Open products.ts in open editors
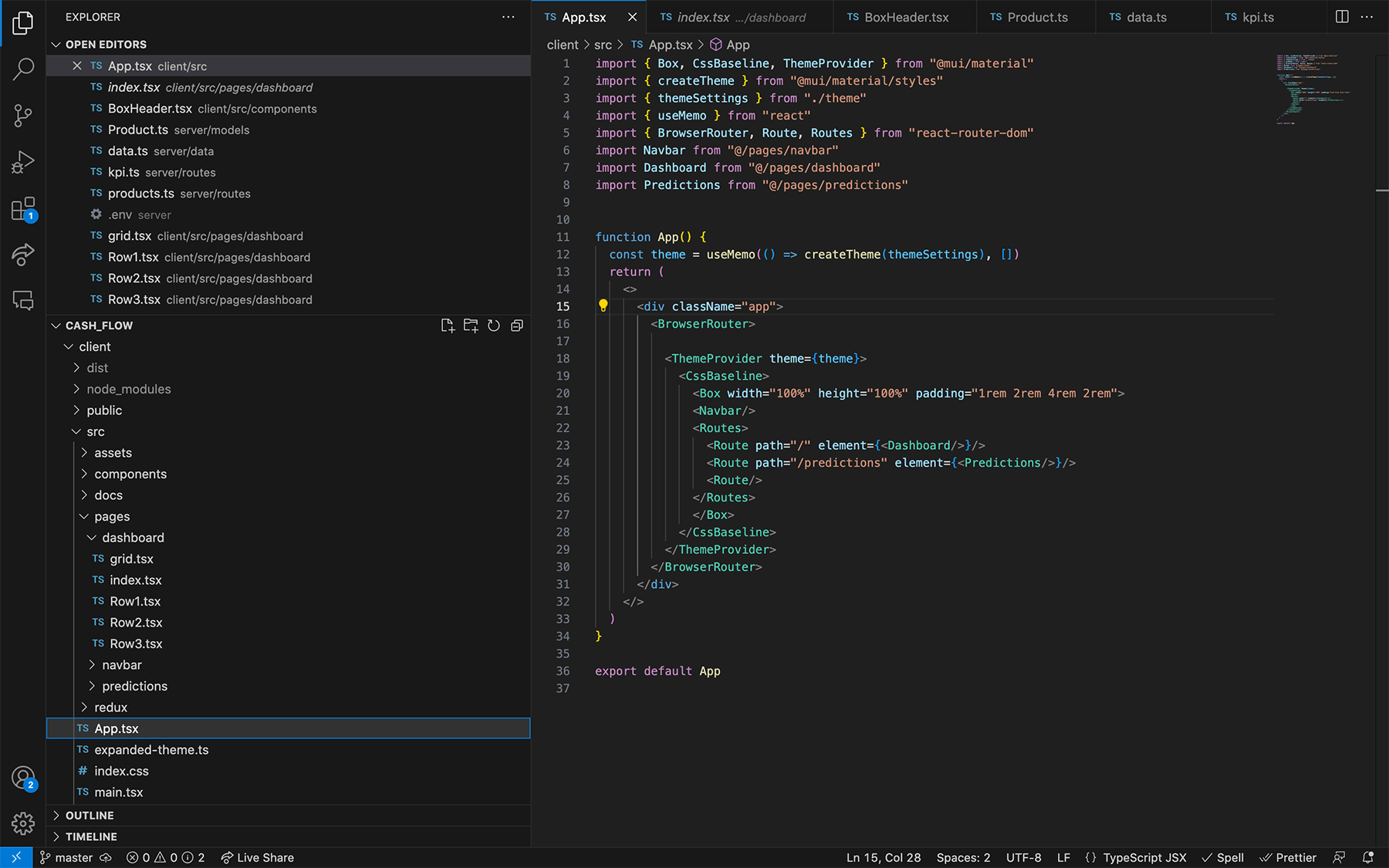Viewport: 1389px width, 868px height. click(289, 194)
